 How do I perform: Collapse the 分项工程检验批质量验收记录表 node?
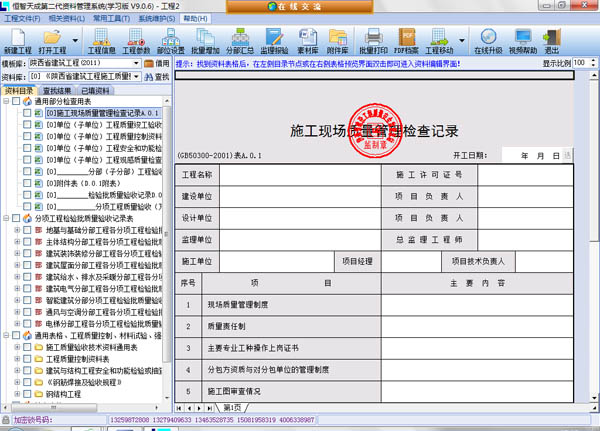6,218
